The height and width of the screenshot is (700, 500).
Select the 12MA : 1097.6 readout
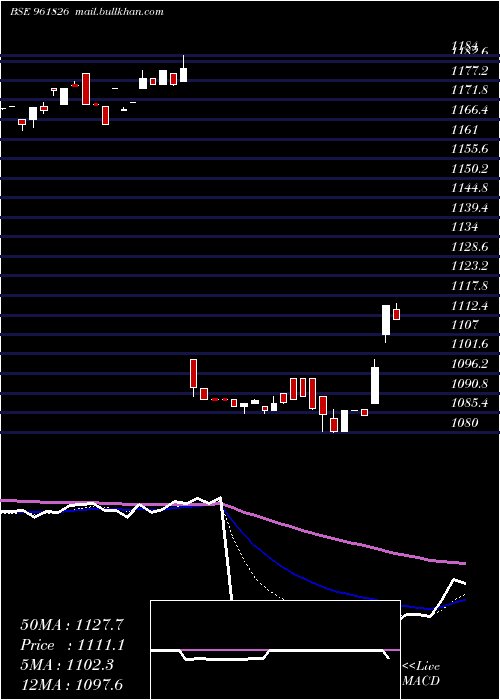pos(71,684)
